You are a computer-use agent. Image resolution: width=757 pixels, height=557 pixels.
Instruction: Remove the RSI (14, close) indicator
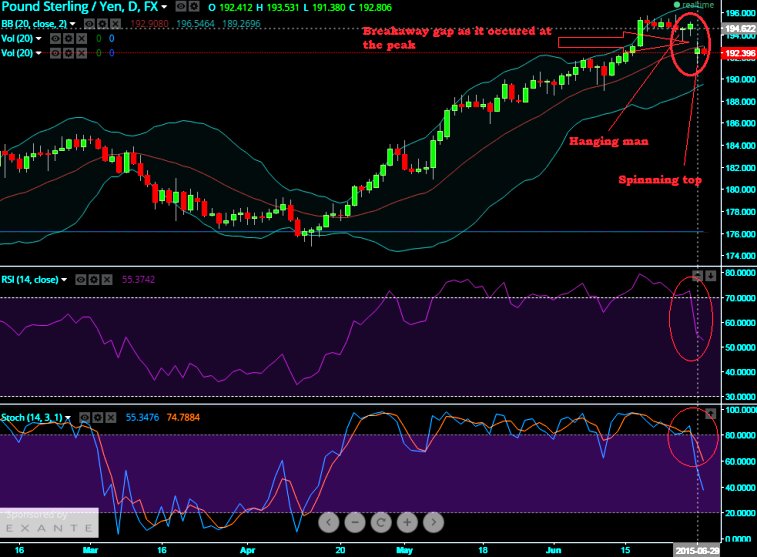[x=107, y=279]
